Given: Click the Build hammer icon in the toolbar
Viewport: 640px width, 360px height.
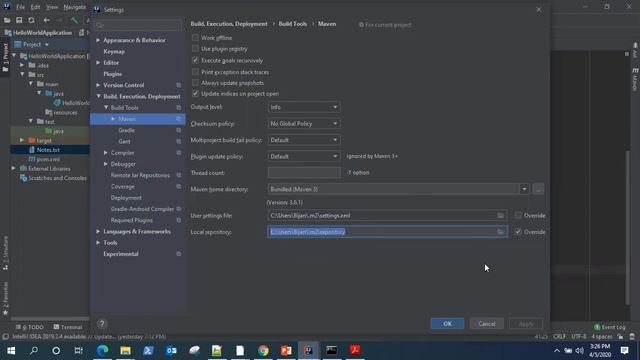Looking at the screenshot, I should point(74,20).
